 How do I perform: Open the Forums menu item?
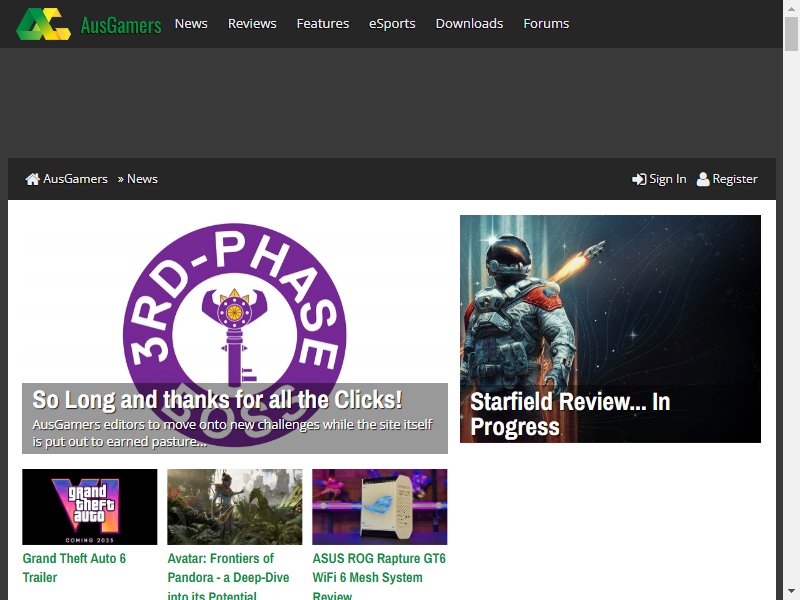pyautogui.click(x=546, y=23)
